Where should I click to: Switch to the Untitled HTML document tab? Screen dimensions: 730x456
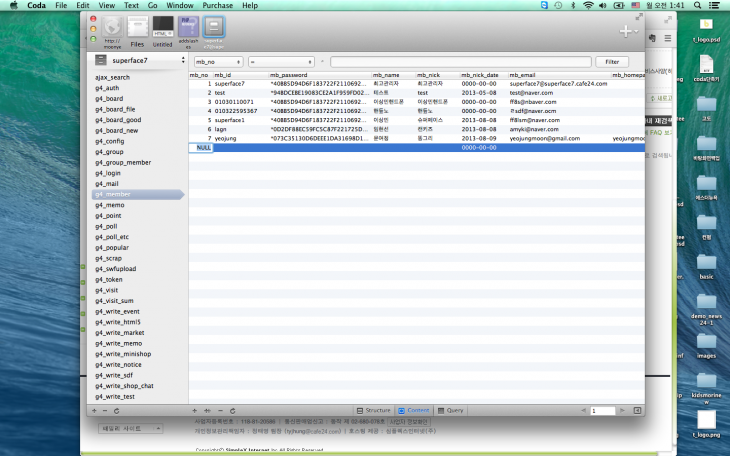pos(162,30)
